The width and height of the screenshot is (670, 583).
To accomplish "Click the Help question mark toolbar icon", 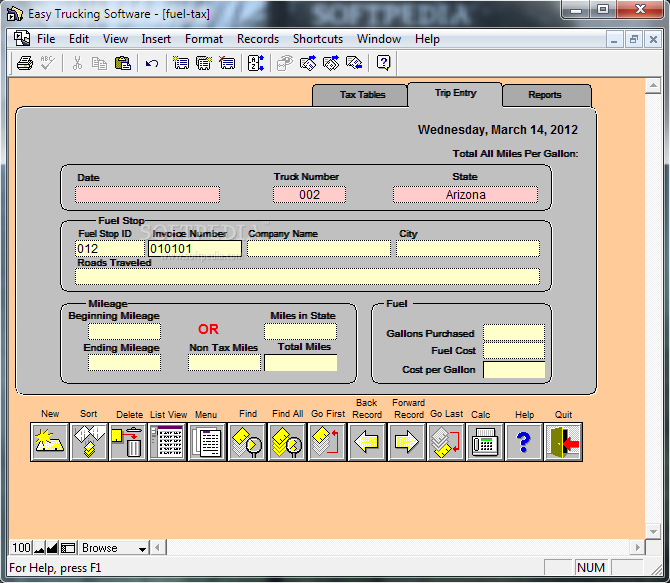I will coord(383,63).
